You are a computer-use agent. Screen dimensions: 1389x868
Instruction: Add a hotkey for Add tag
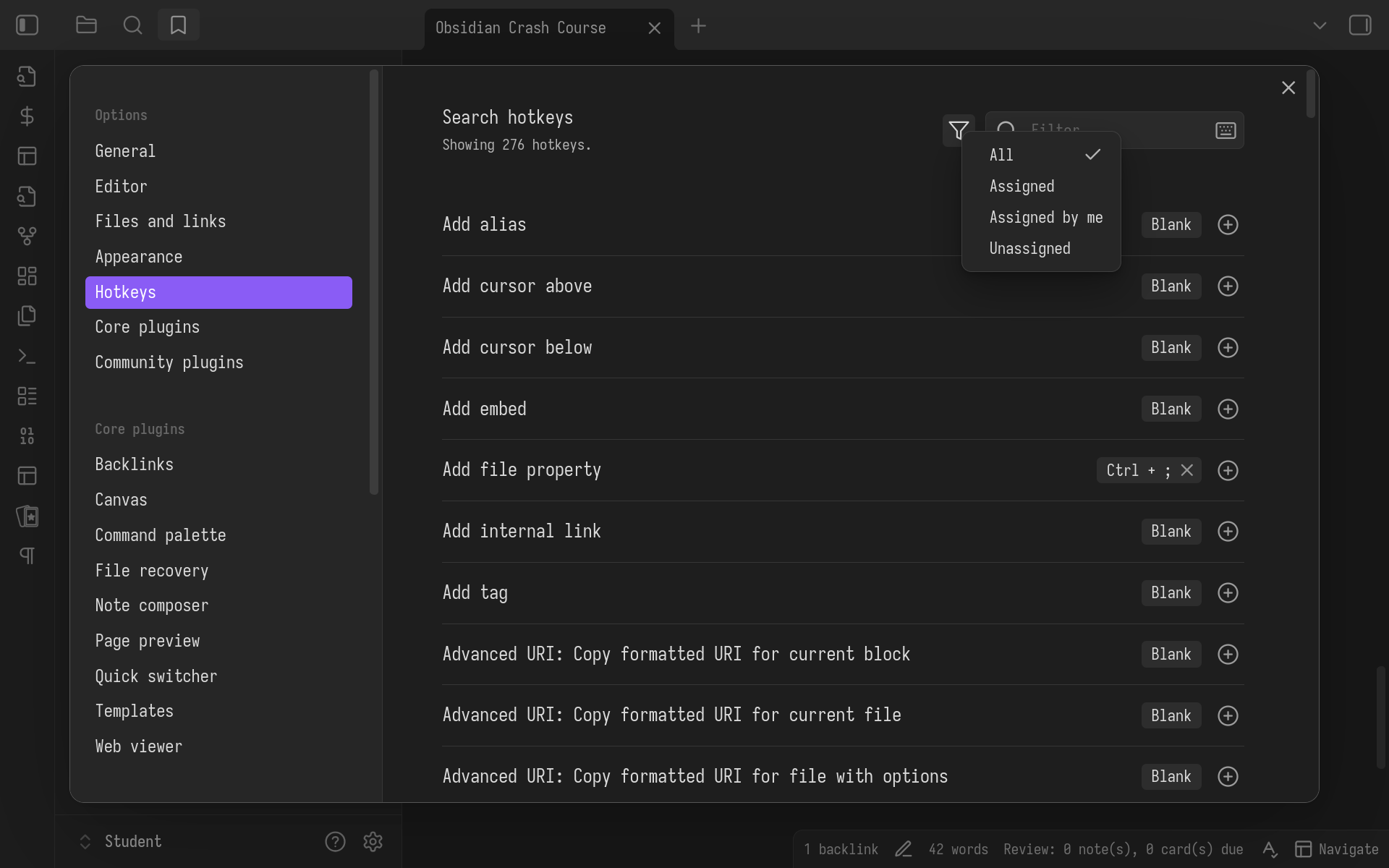pos(1228,593)
